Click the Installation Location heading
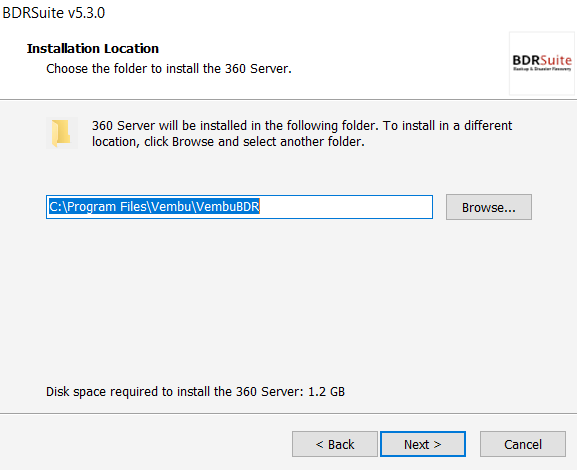The height and width of the screenshot is (470, 577). pos(93,49)
